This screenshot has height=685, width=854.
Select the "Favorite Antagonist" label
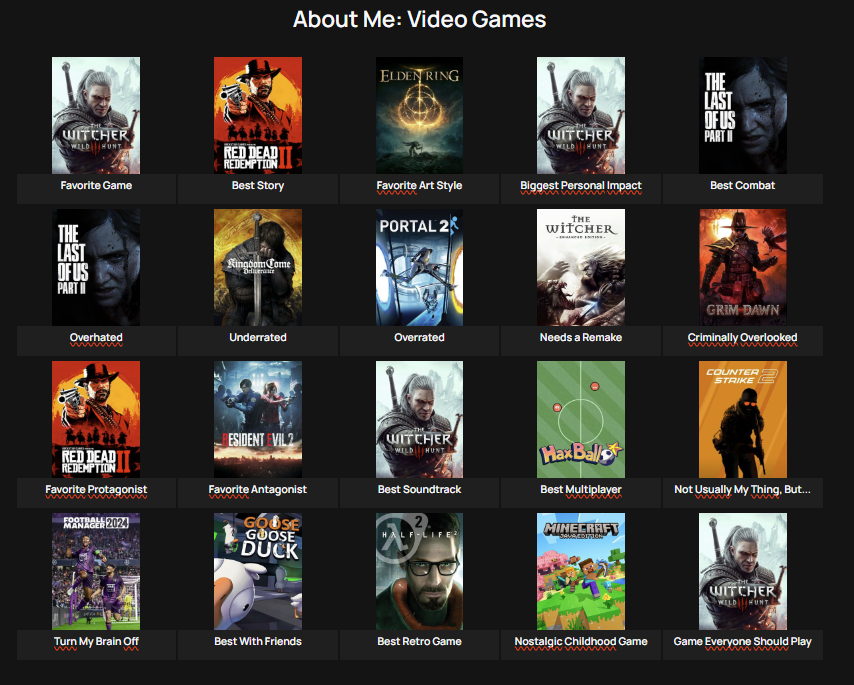[258, 489]
